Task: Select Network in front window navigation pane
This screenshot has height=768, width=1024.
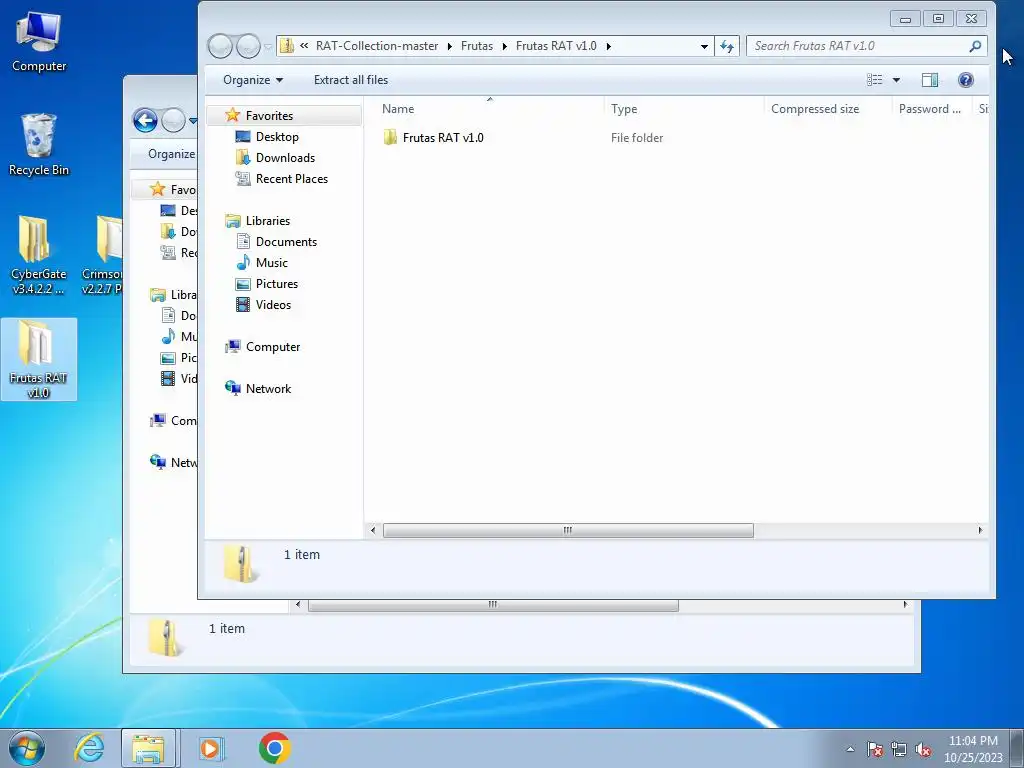Action: tap(268, 389)
